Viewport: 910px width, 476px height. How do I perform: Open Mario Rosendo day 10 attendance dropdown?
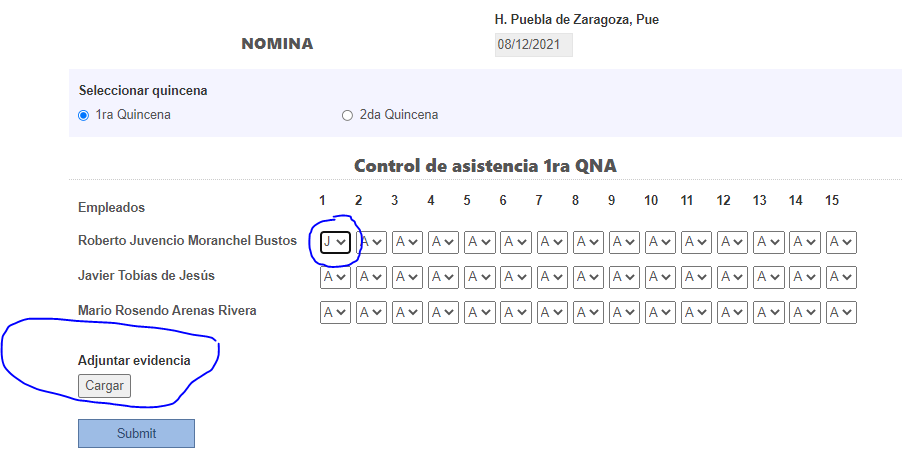660,312
